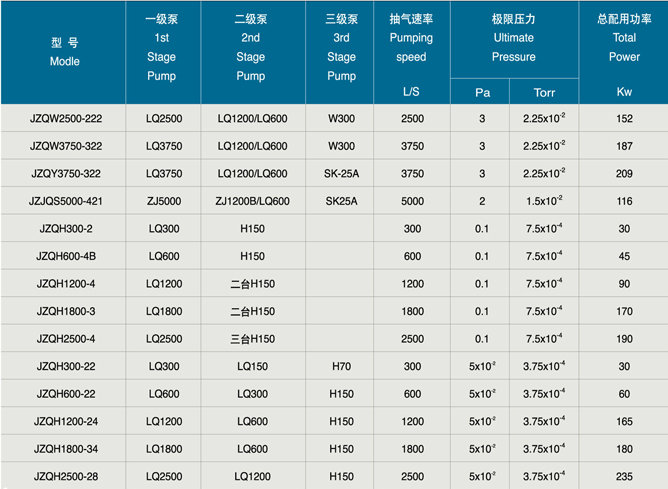This screenshot has width=668, height=489.
Task: Select the Ultimate Pressure header
Action: pos(514,38)
